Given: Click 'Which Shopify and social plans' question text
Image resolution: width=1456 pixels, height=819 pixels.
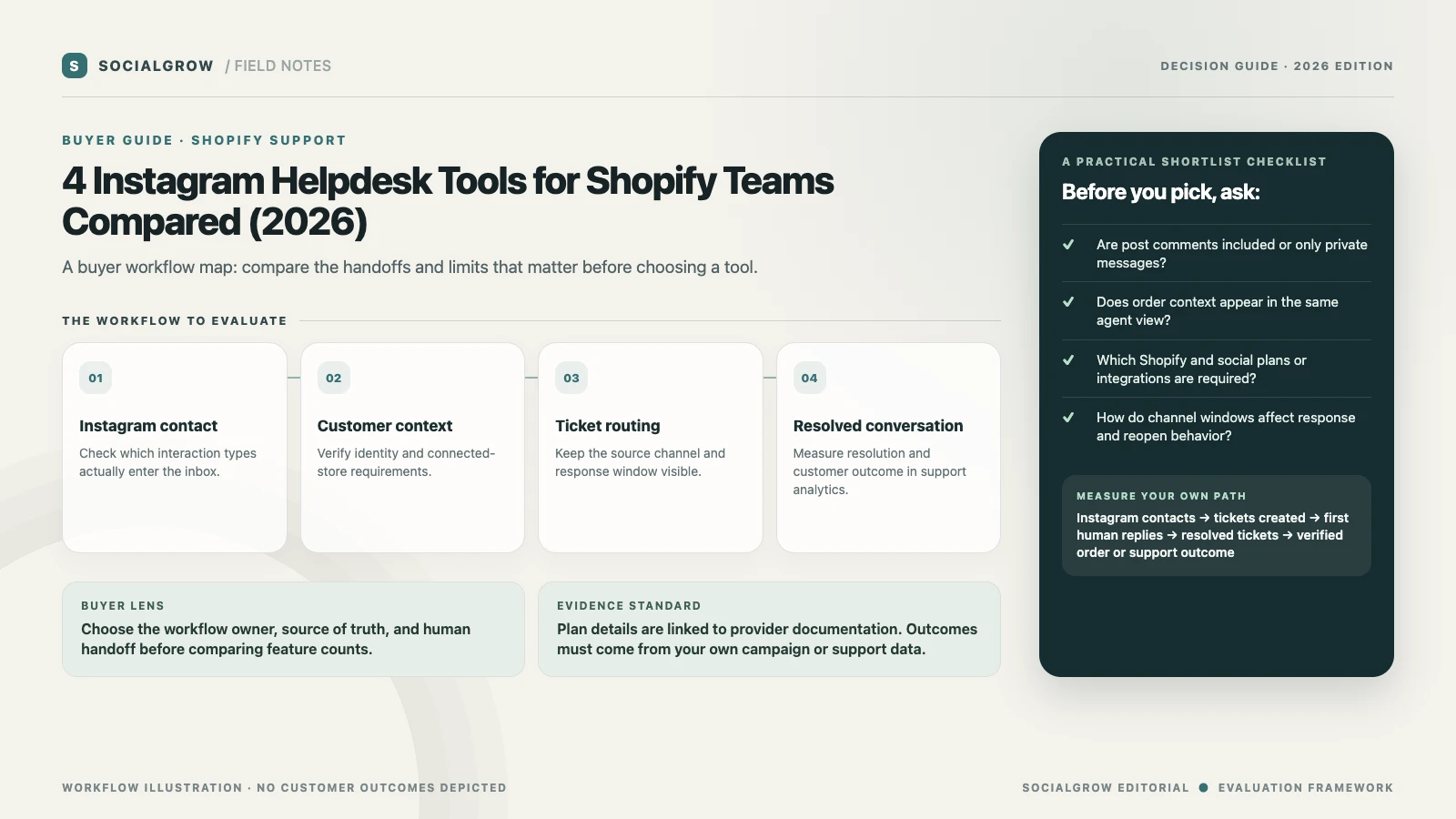Looking at the screenshot, I should tap(1201, 369).
